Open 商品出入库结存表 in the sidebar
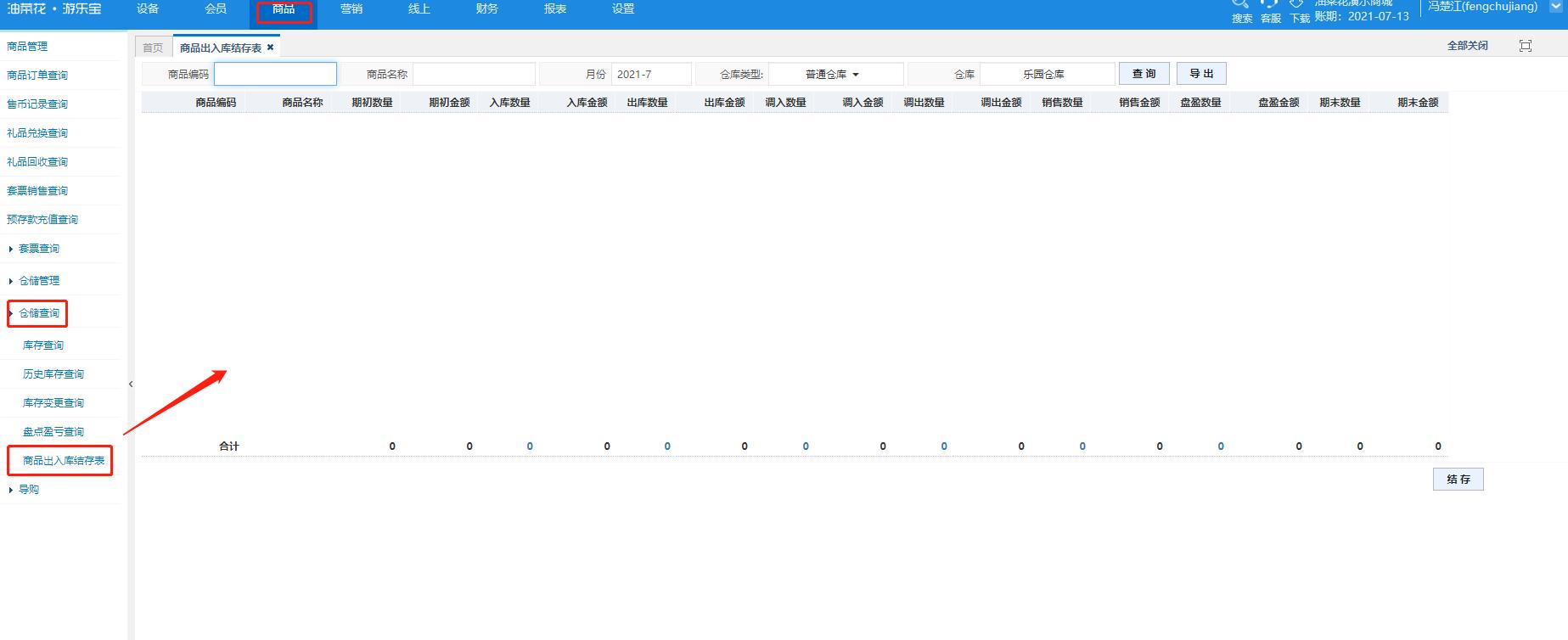The height and width of the screenshot is (640, 1568). click(x=64, y=461)
